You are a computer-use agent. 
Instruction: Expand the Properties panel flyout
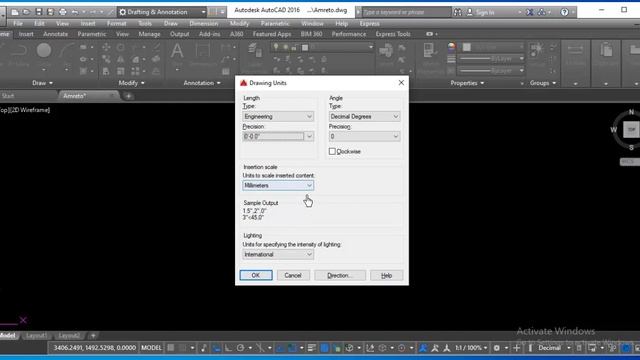click(x=467, y=83)
